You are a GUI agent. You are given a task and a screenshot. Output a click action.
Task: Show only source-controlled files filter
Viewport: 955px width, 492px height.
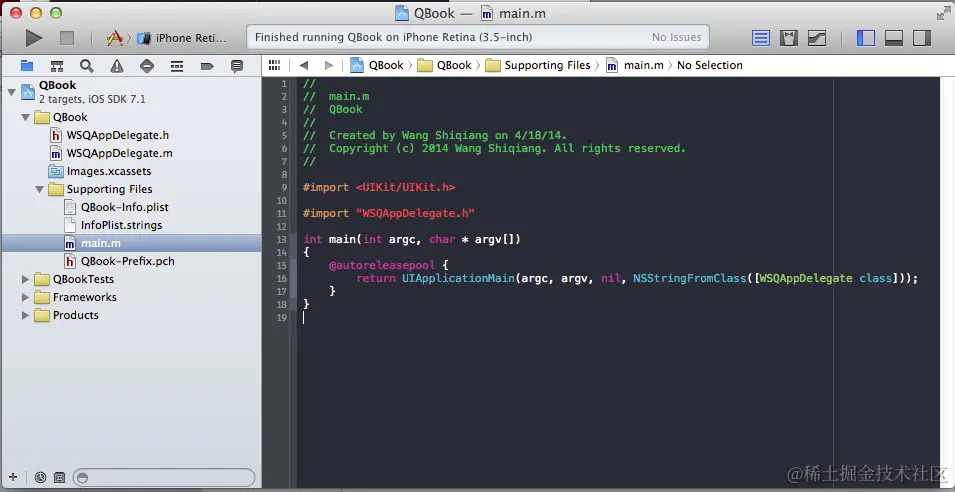coord(59,477)
